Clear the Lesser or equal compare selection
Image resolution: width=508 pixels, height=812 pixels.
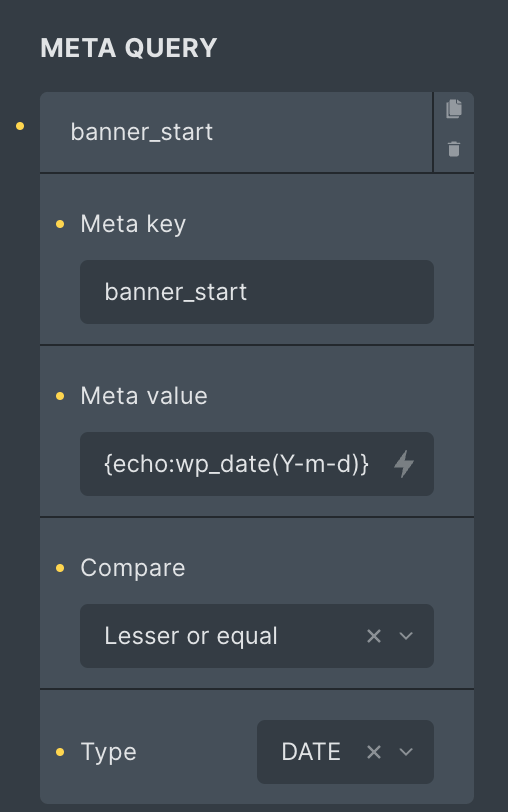(x=374, y=636)
